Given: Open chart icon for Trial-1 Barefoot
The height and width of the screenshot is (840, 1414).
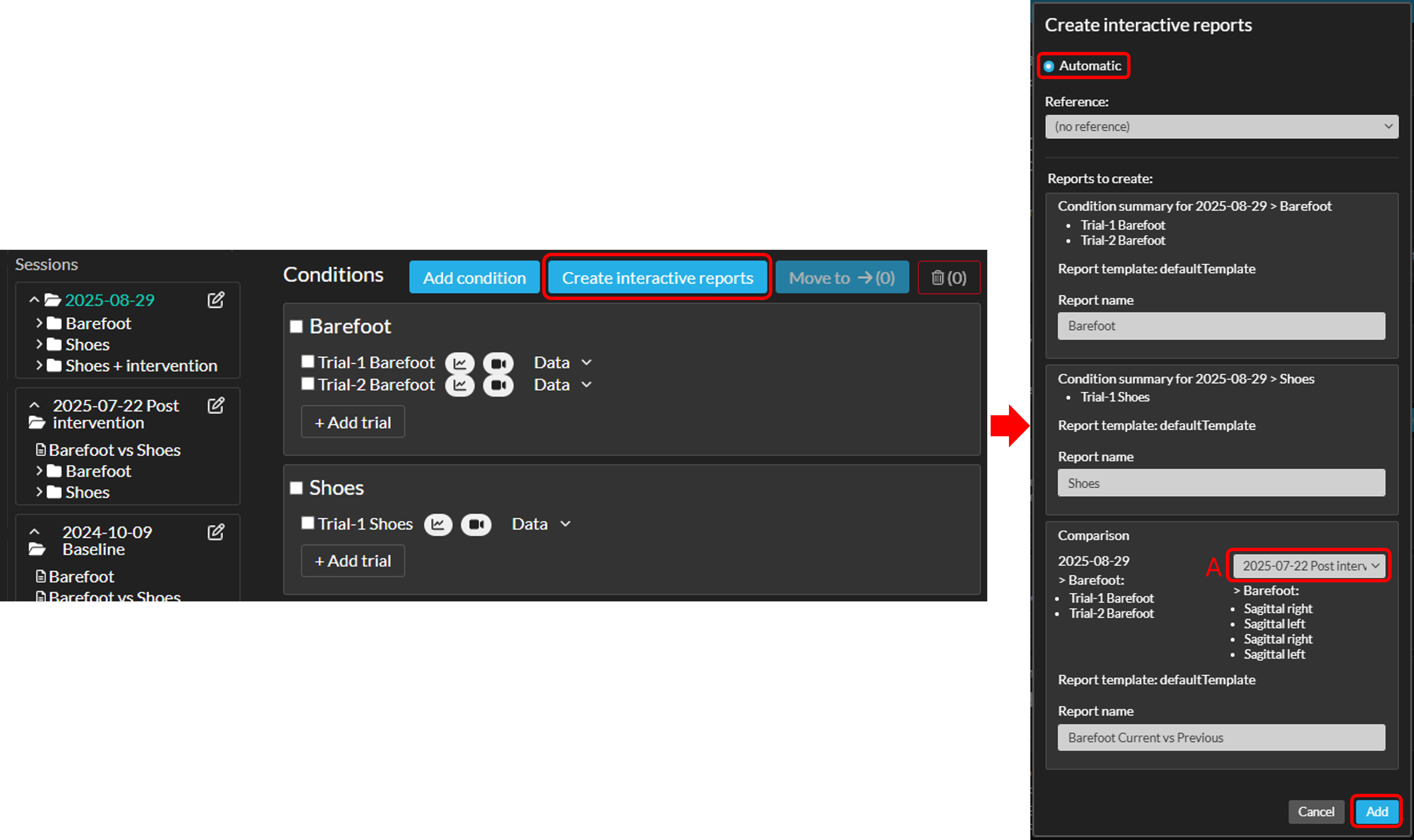Looking at the screenshot, I should (x=460, y=363).
